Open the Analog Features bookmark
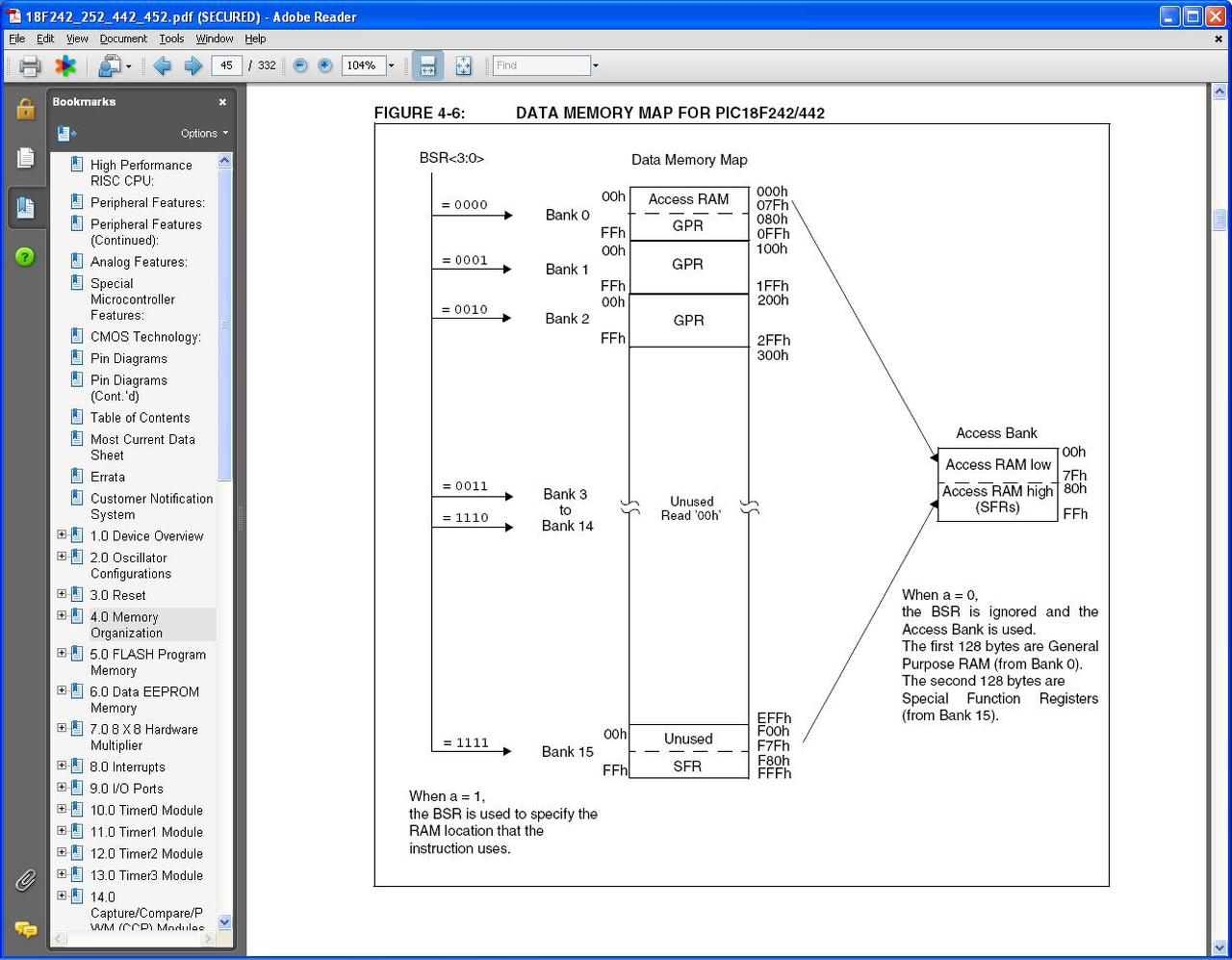Viewport: 1232px width, 960px height. click(139, 262)
